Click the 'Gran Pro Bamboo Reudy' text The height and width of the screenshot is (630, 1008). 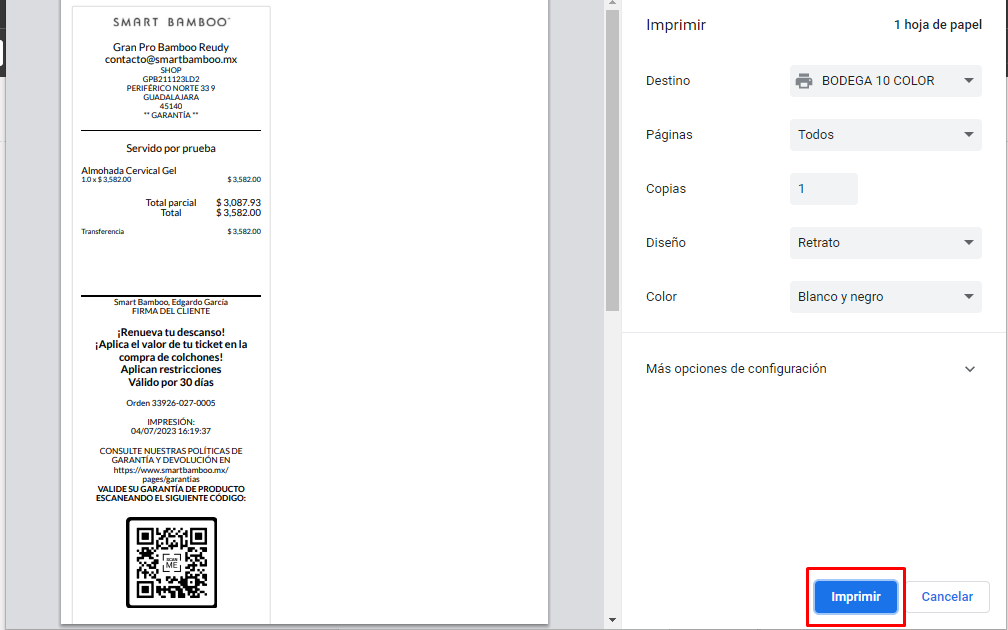pyautogui.click(x=171, y=47)
